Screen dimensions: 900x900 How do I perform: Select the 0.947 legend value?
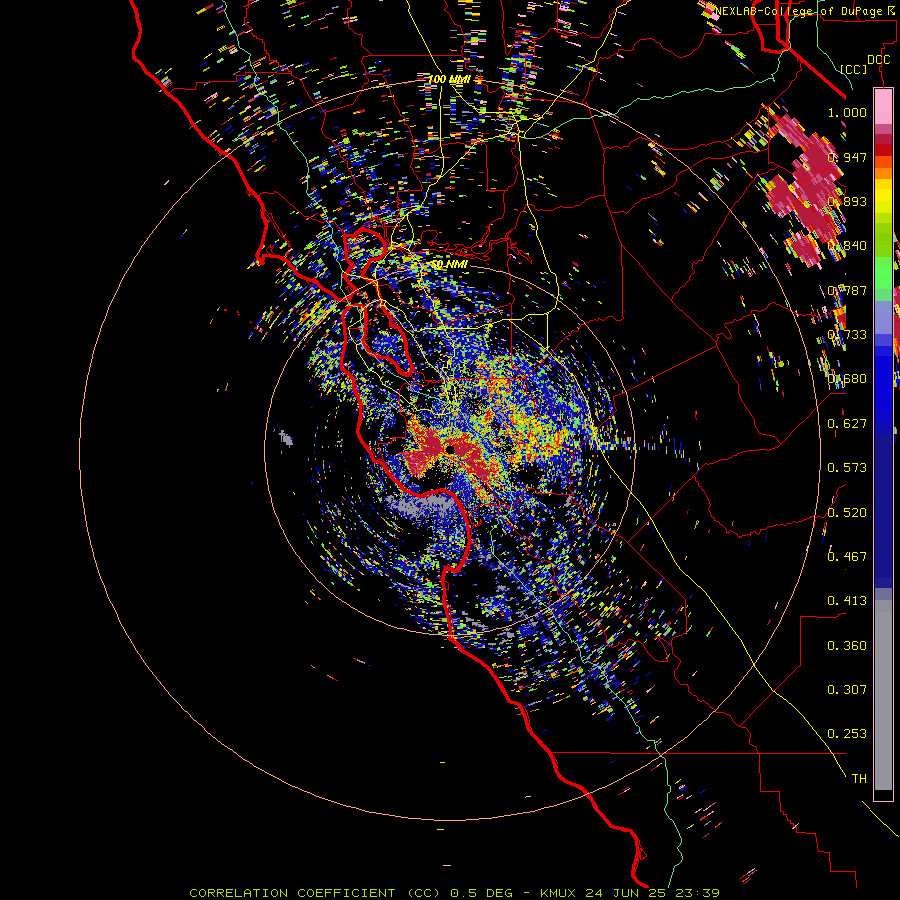(x=847, y=157)
